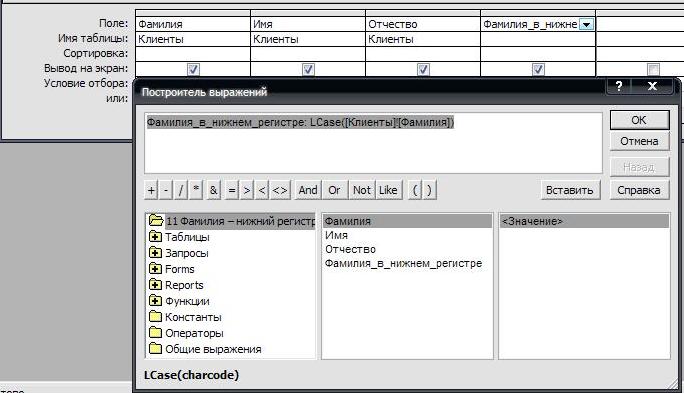Select Фамилия in the middle list

click(x=407, y=221)
